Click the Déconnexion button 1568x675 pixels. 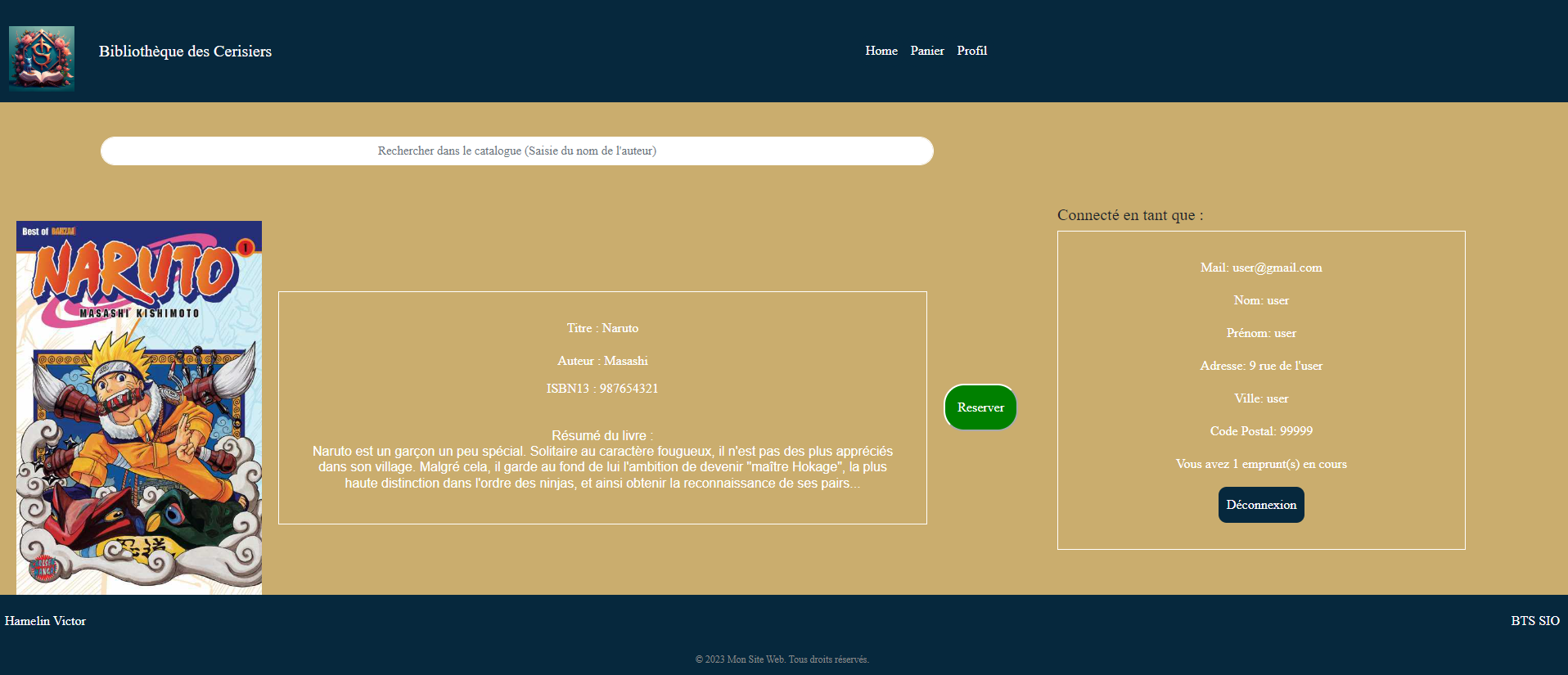1260,505
